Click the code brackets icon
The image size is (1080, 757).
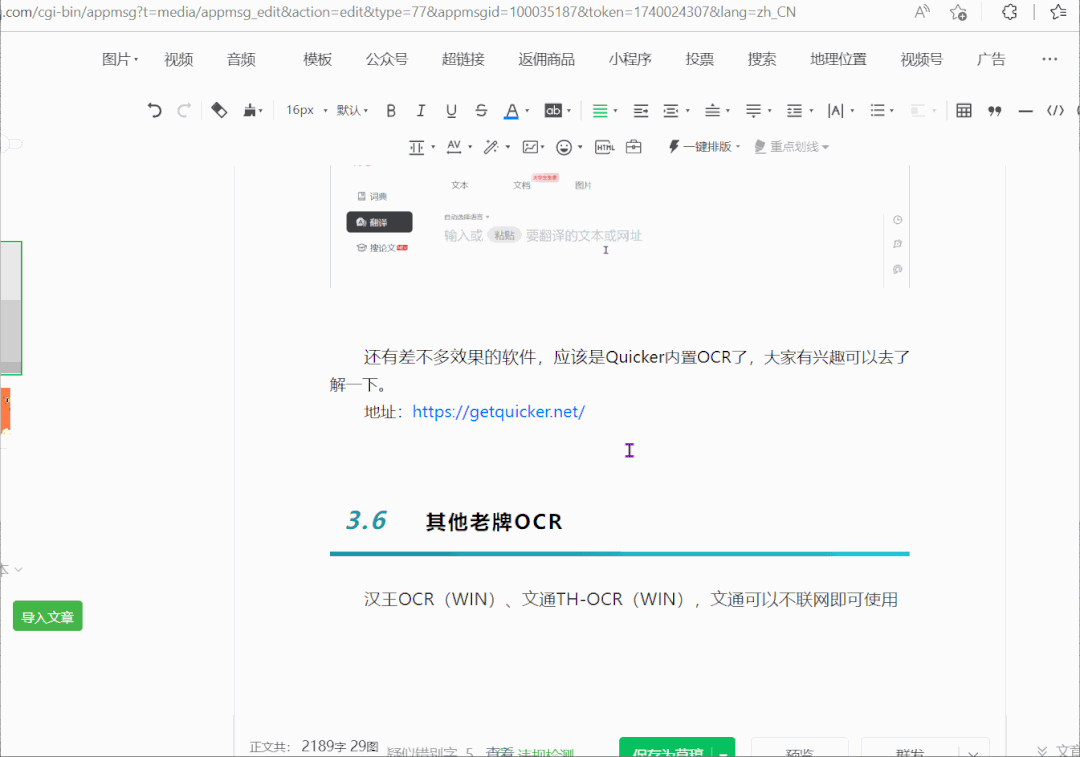[1055, 110]
